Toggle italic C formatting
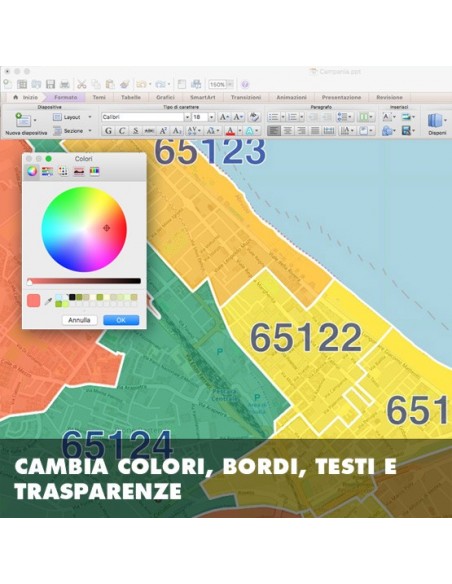This screenshot has height=584, width=452. (x=122, y=131)
